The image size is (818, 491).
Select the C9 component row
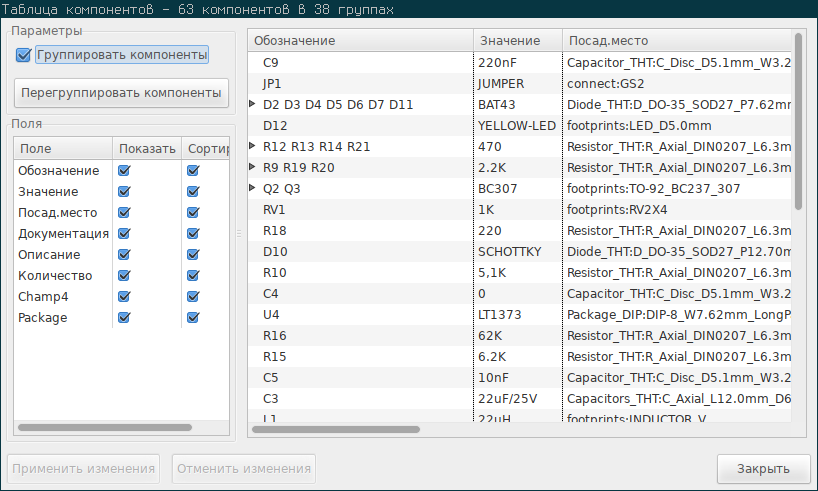point(520,63)
